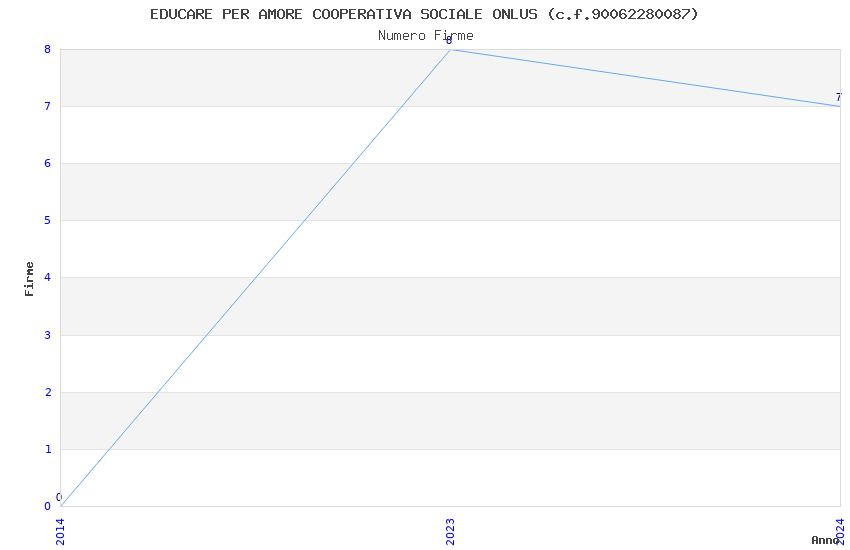This screenshot has height=550, width=850.
Task: Click the chart title EDUCARE PER AMORE COOPERATIVA SOCIALE ONLUS
Action: pos(424,14)
